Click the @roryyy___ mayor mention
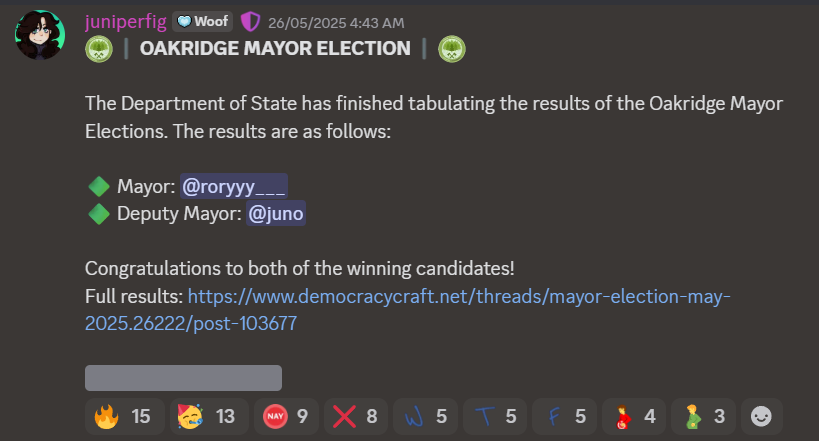Viewport: 819px width, 441px height. tap(233, 187)
